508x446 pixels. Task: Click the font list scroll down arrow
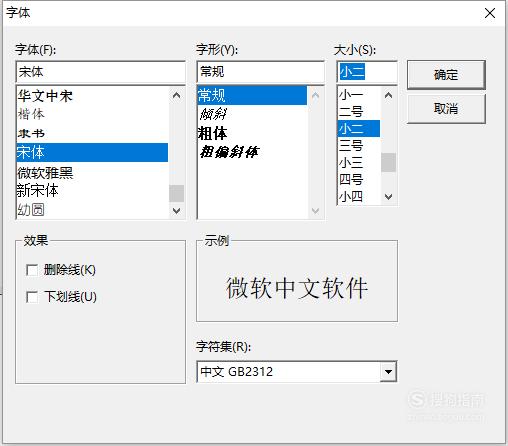click(177, 211)
